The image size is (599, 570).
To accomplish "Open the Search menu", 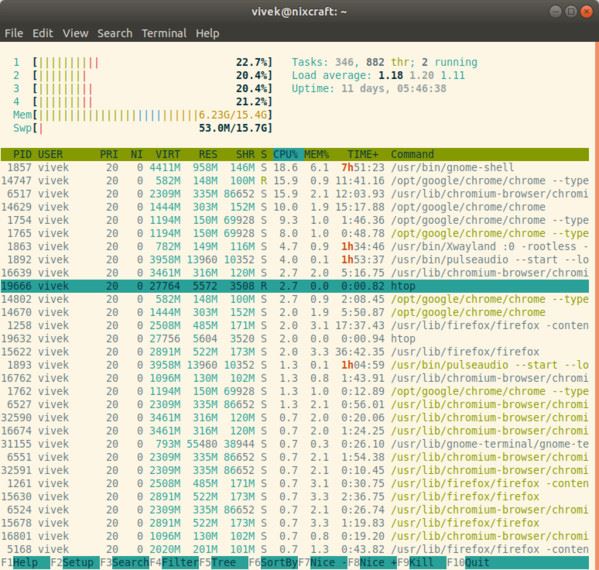I will pyautogui.click(x=115, y=33).
